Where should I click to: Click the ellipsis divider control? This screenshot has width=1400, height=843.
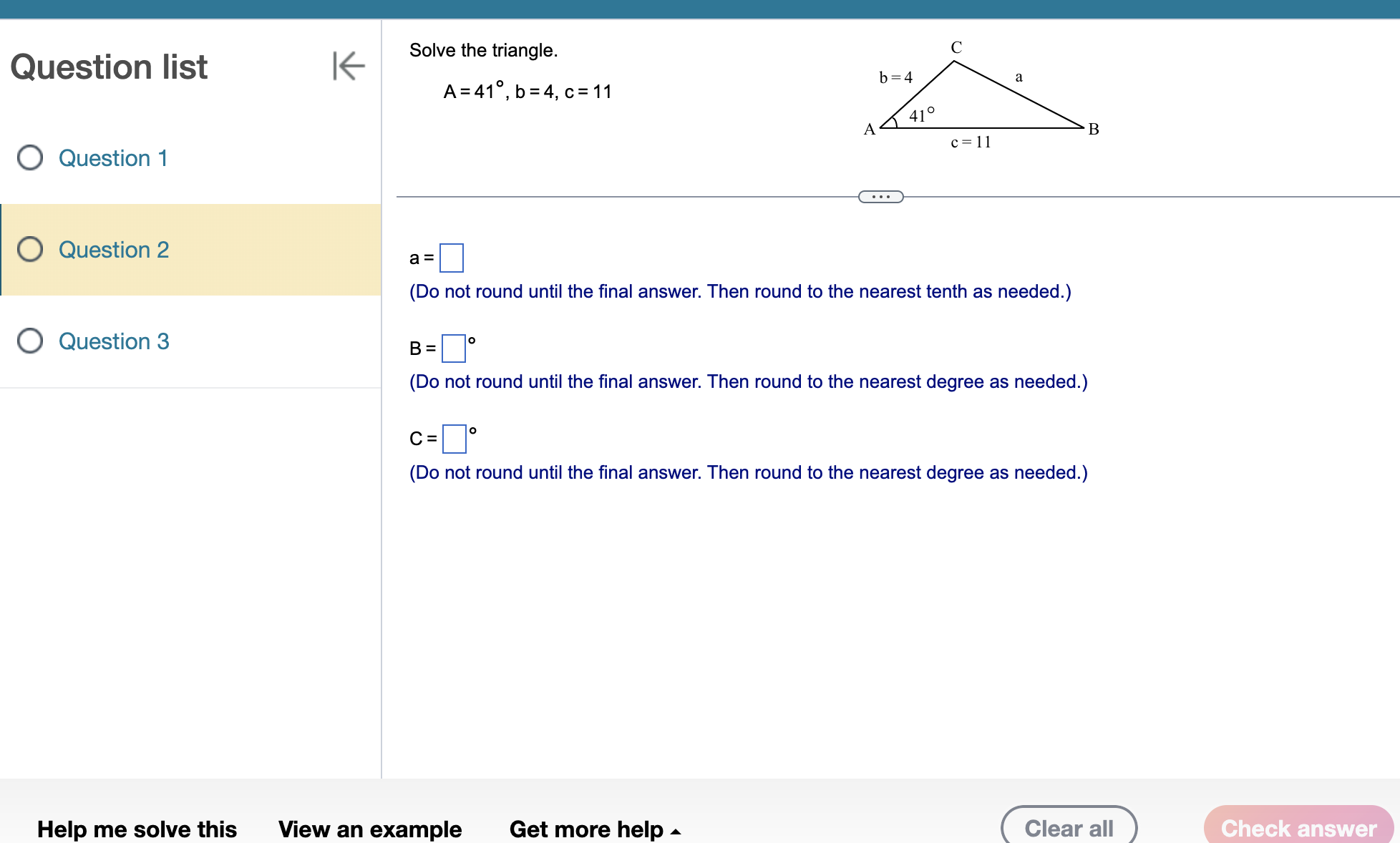coord(880,196)
